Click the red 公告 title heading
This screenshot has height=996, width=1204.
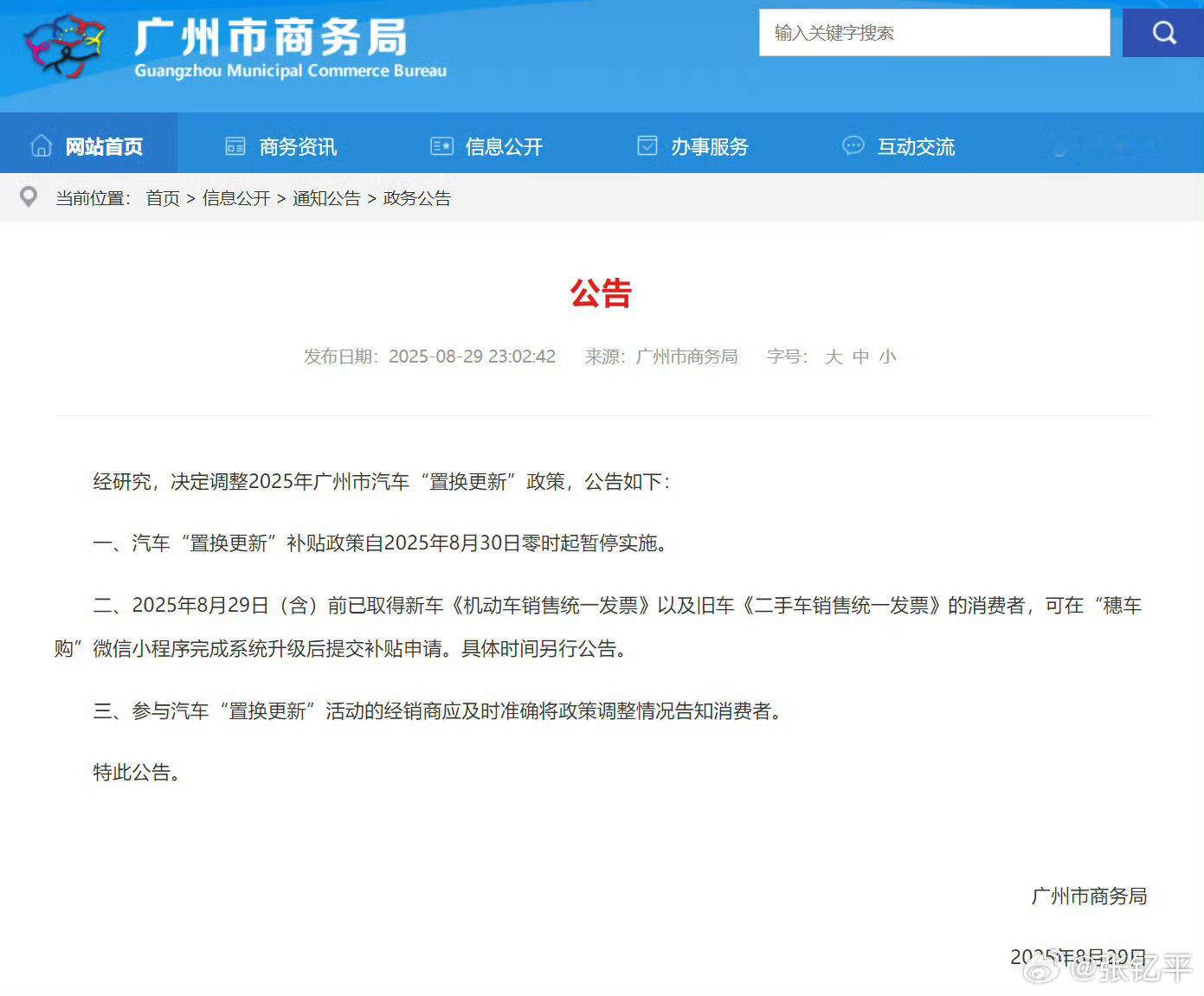(602, 293)
